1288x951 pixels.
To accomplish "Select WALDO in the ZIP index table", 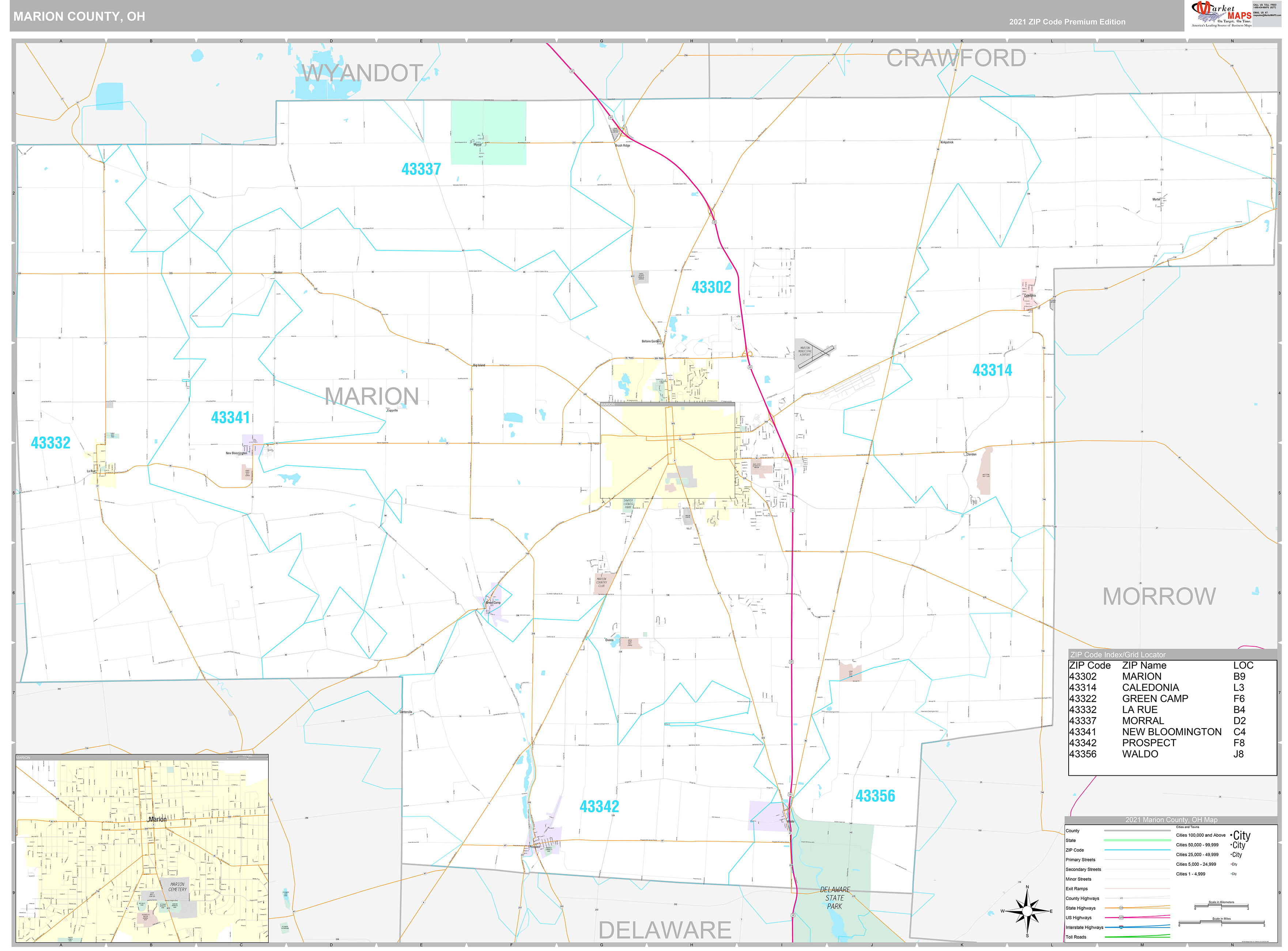I will (x=1140, y=754).
